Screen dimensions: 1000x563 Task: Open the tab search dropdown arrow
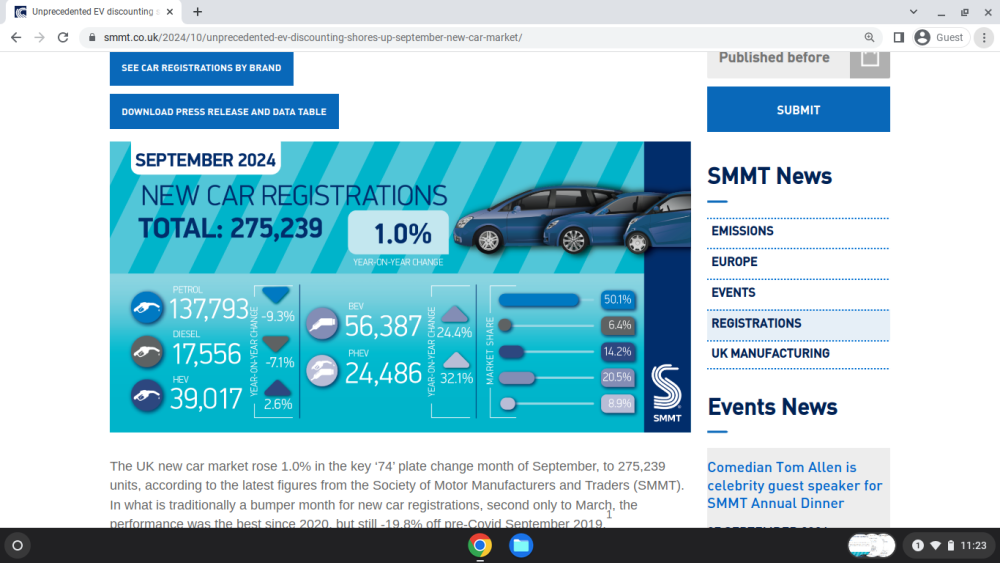[x=913, y=11]
